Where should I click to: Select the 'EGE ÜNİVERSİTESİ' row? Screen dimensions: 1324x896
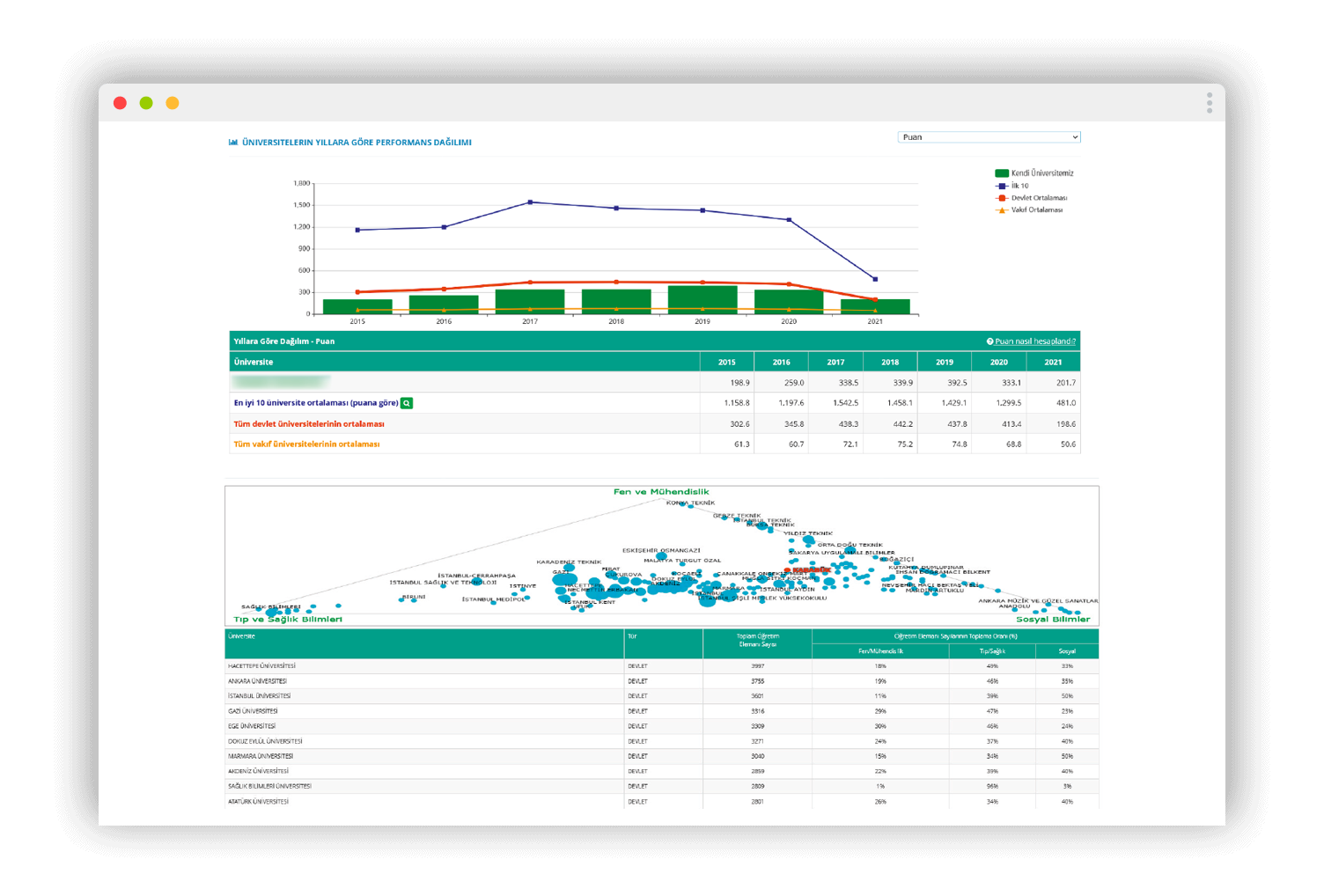tap(662, 726)
